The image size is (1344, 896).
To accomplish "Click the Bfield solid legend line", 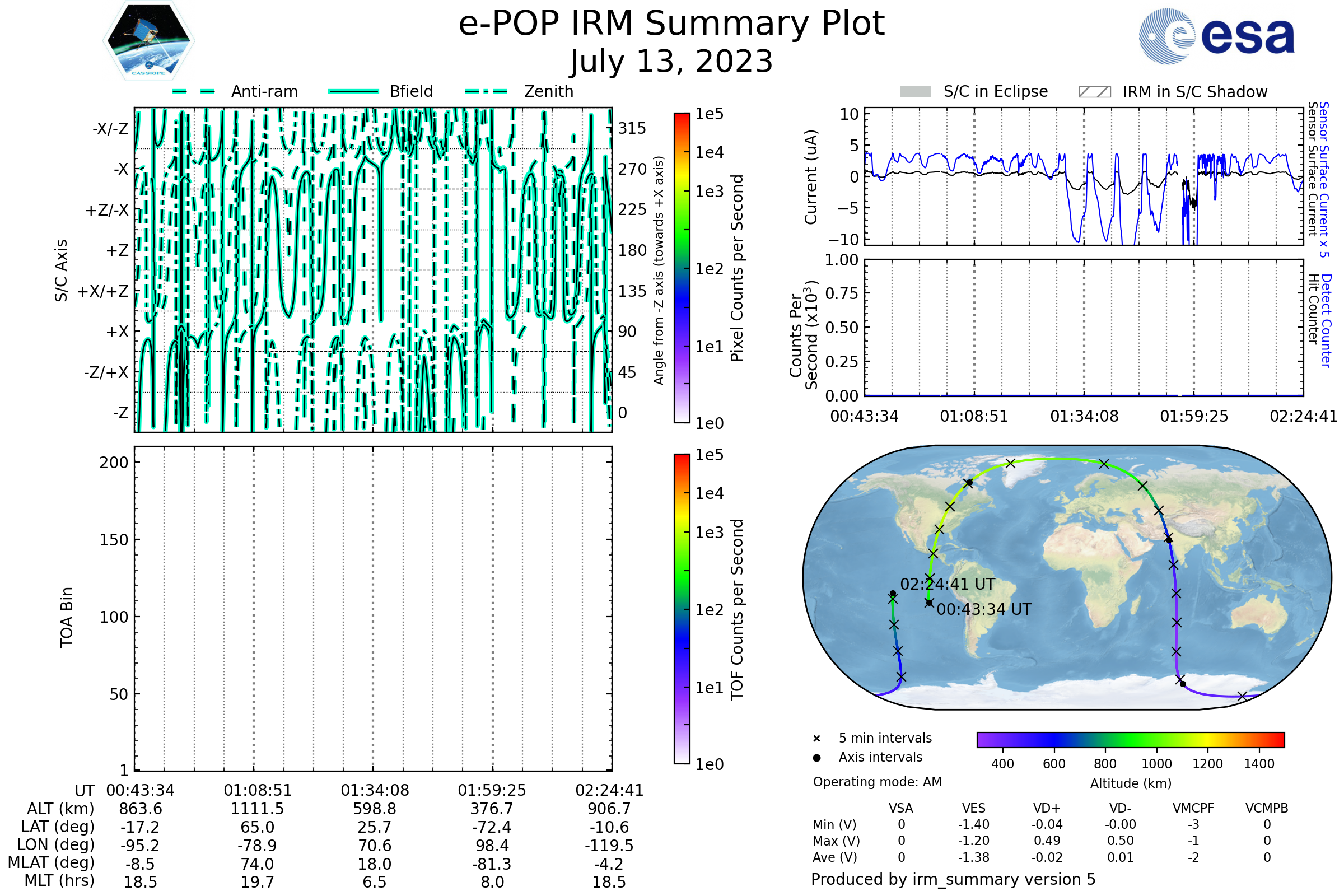I will point(353,91).
